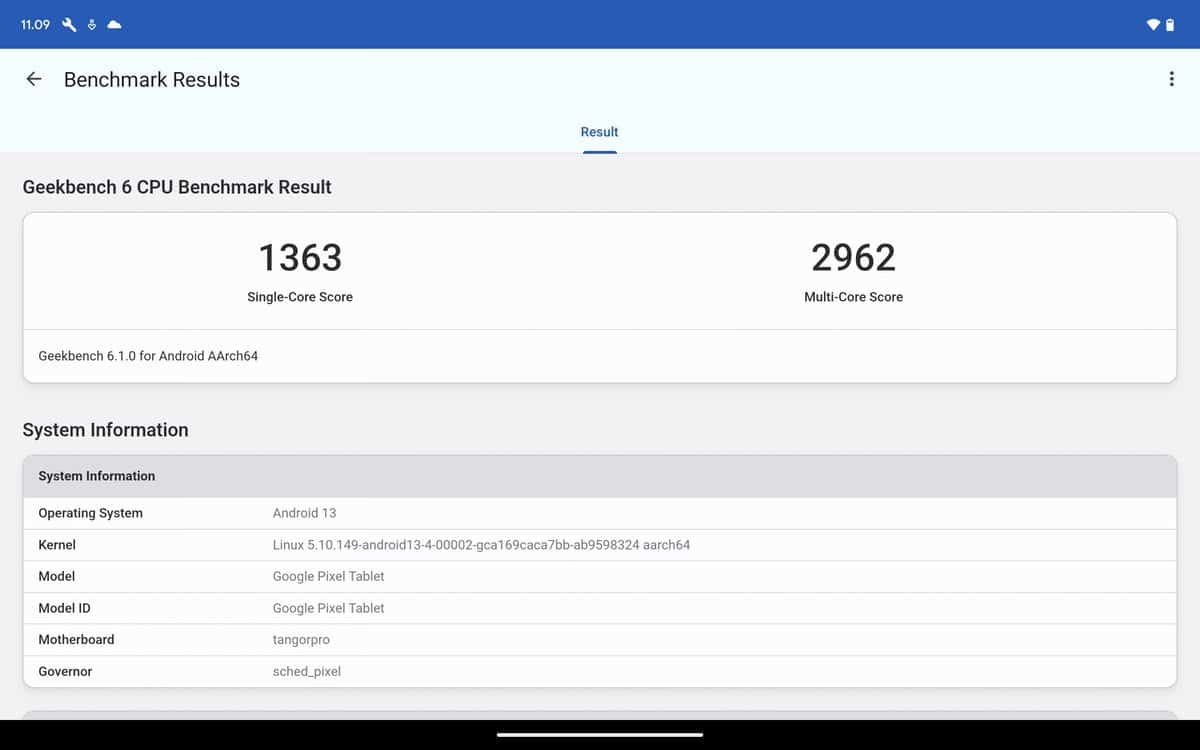The height and width of the screenshot is (750, 1200).
Task: Tap Google Pixel Tablet in Model row
Action: click(x=328, y=576)
